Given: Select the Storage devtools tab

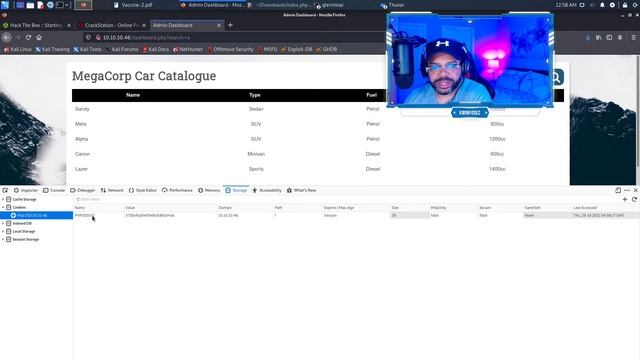Looking at the screenshot, I should pos(236,190).
